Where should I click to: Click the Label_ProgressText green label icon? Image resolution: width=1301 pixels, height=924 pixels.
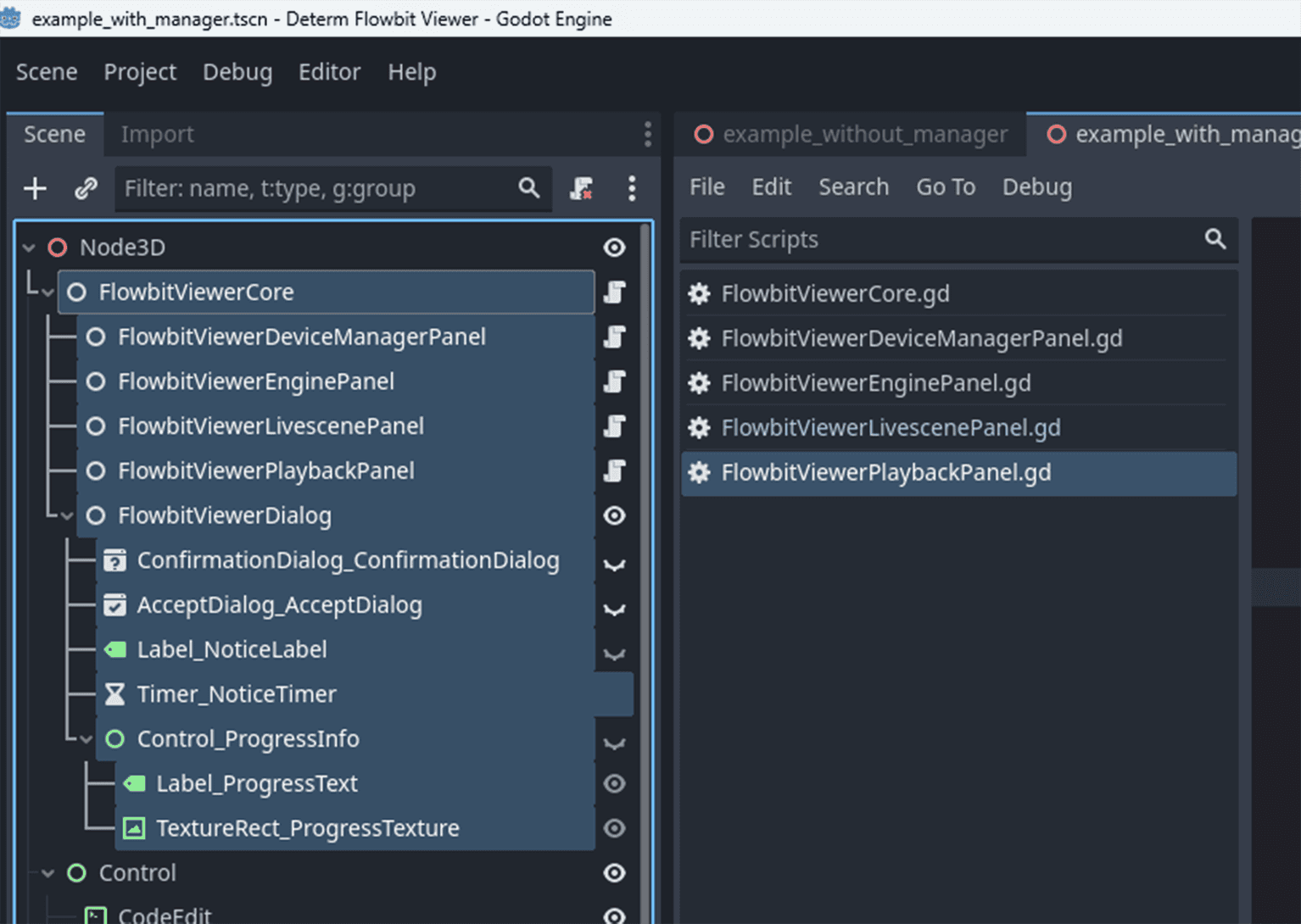coord(134,783)
